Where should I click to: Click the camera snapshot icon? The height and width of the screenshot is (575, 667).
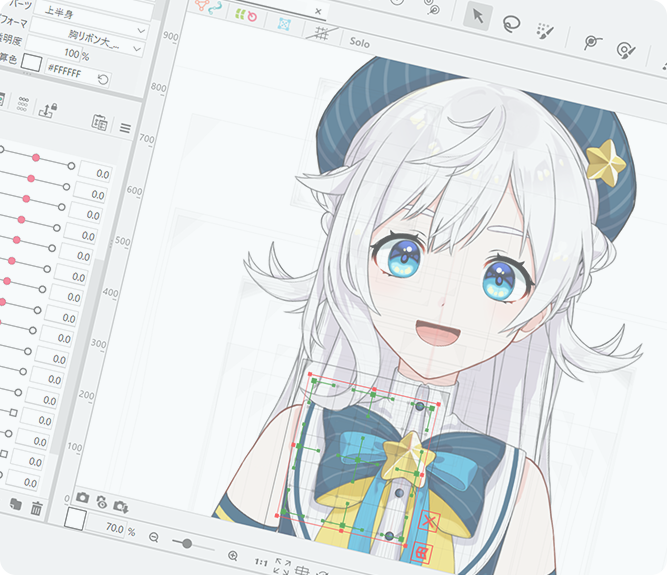click(82, 498)
